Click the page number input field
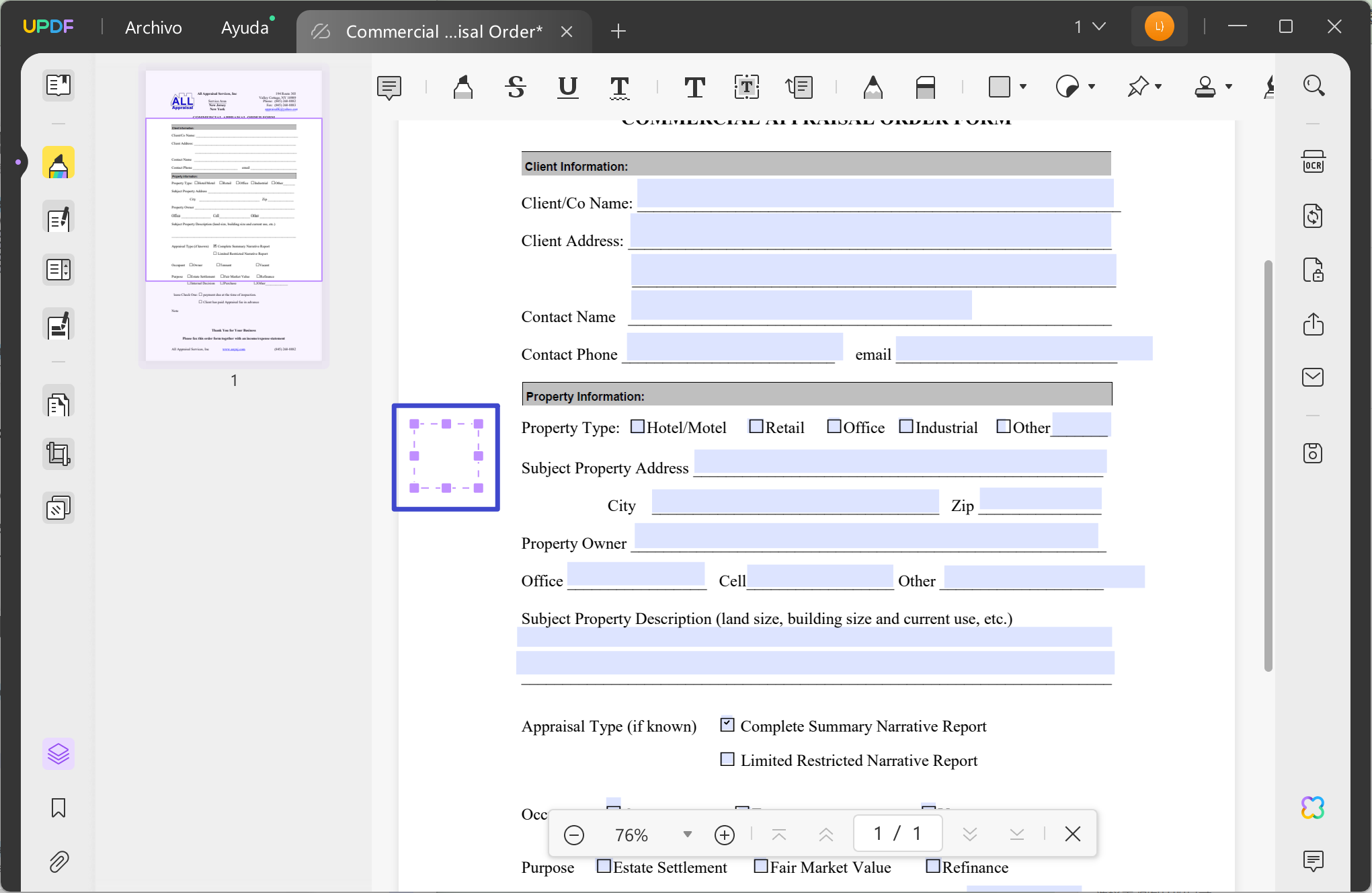1372x893 pixels. coord(897,834)
